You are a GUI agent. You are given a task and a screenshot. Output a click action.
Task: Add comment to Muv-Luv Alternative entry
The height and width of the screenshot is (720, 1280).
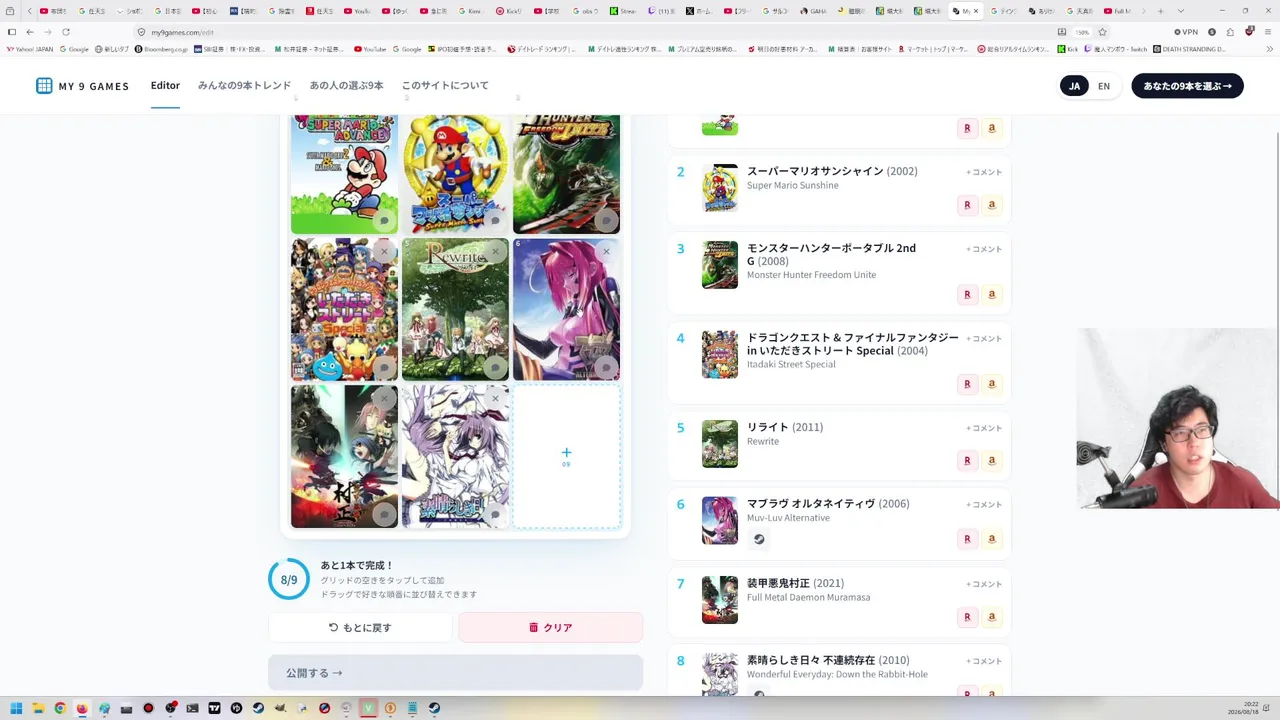984,505
